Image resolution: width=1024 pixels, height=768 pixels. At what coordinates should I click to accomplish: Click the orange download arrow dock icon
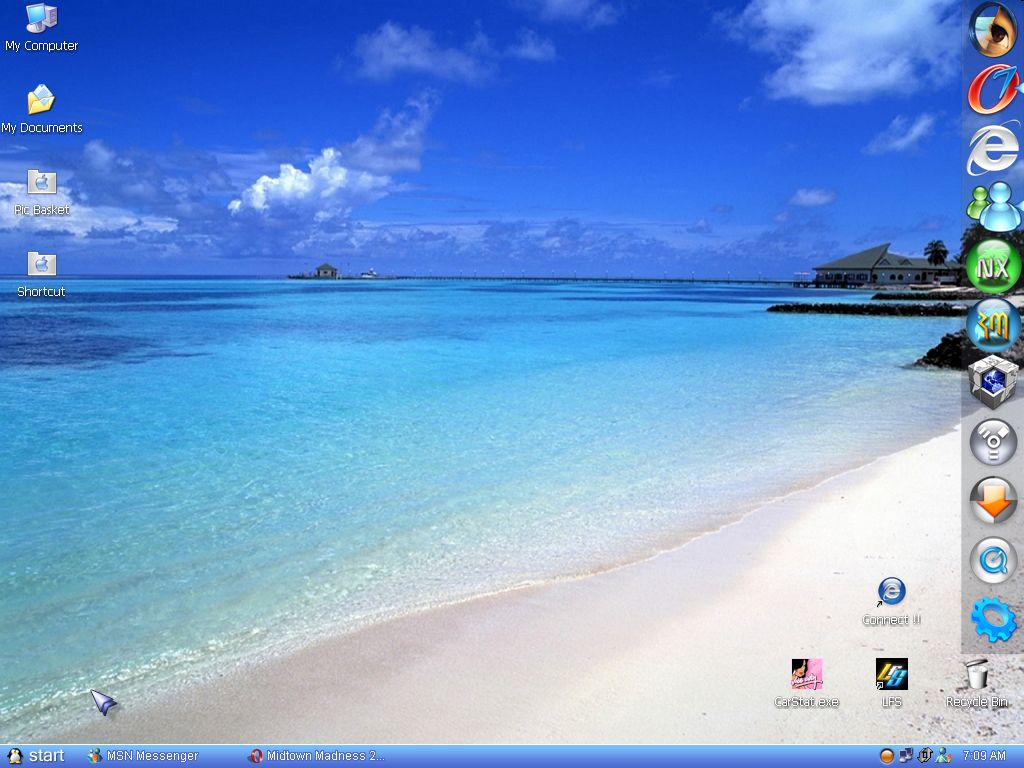992,501
